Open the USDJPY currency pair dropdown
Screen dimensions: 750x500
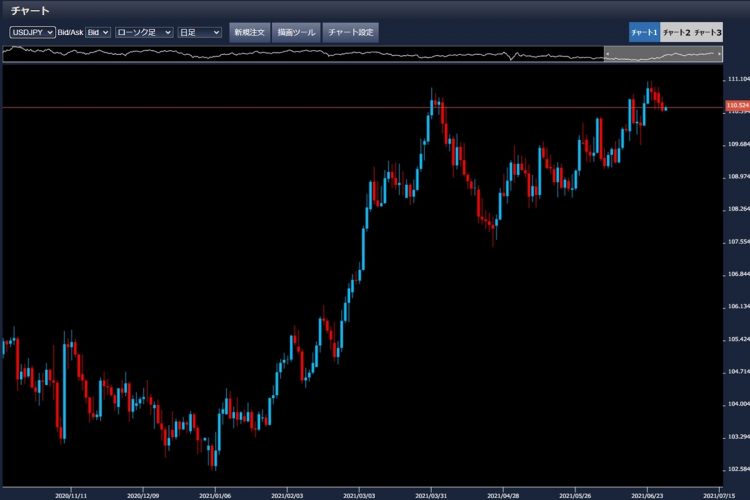33,32
